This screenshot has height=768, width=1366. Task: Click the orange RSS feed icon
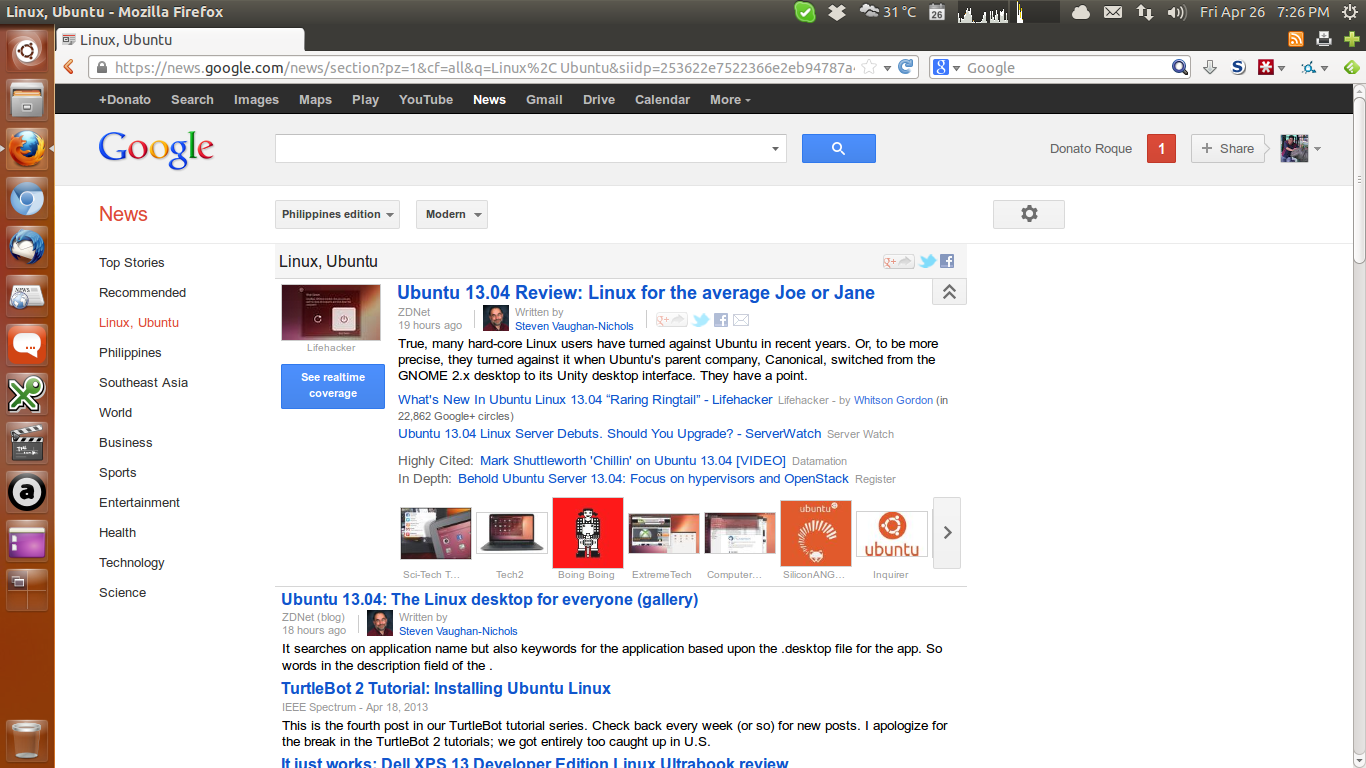coord(1296,39)
